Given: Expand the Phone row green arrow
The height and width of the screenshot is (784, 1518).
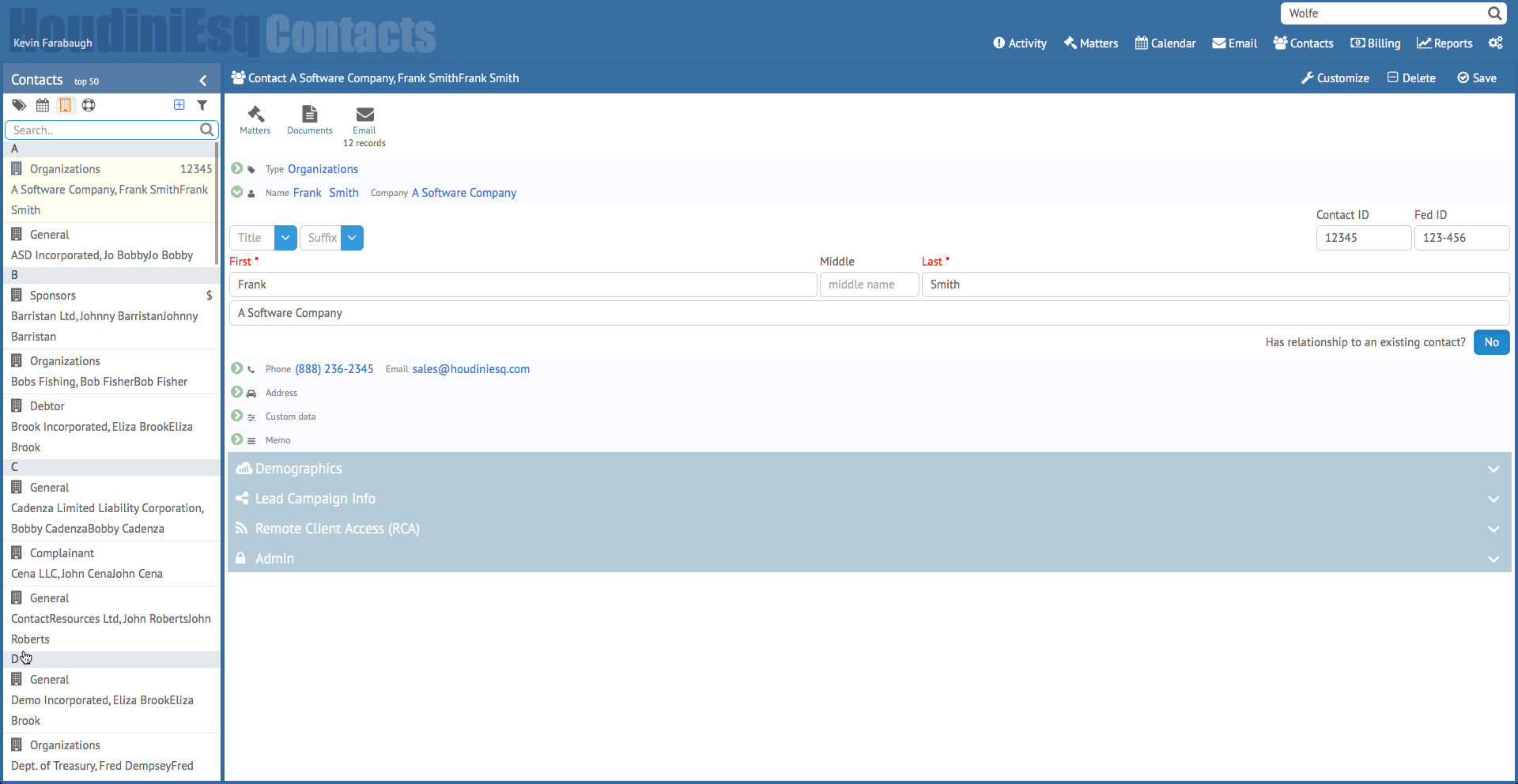Looking at the screenshot, I should tap(237, 368).
